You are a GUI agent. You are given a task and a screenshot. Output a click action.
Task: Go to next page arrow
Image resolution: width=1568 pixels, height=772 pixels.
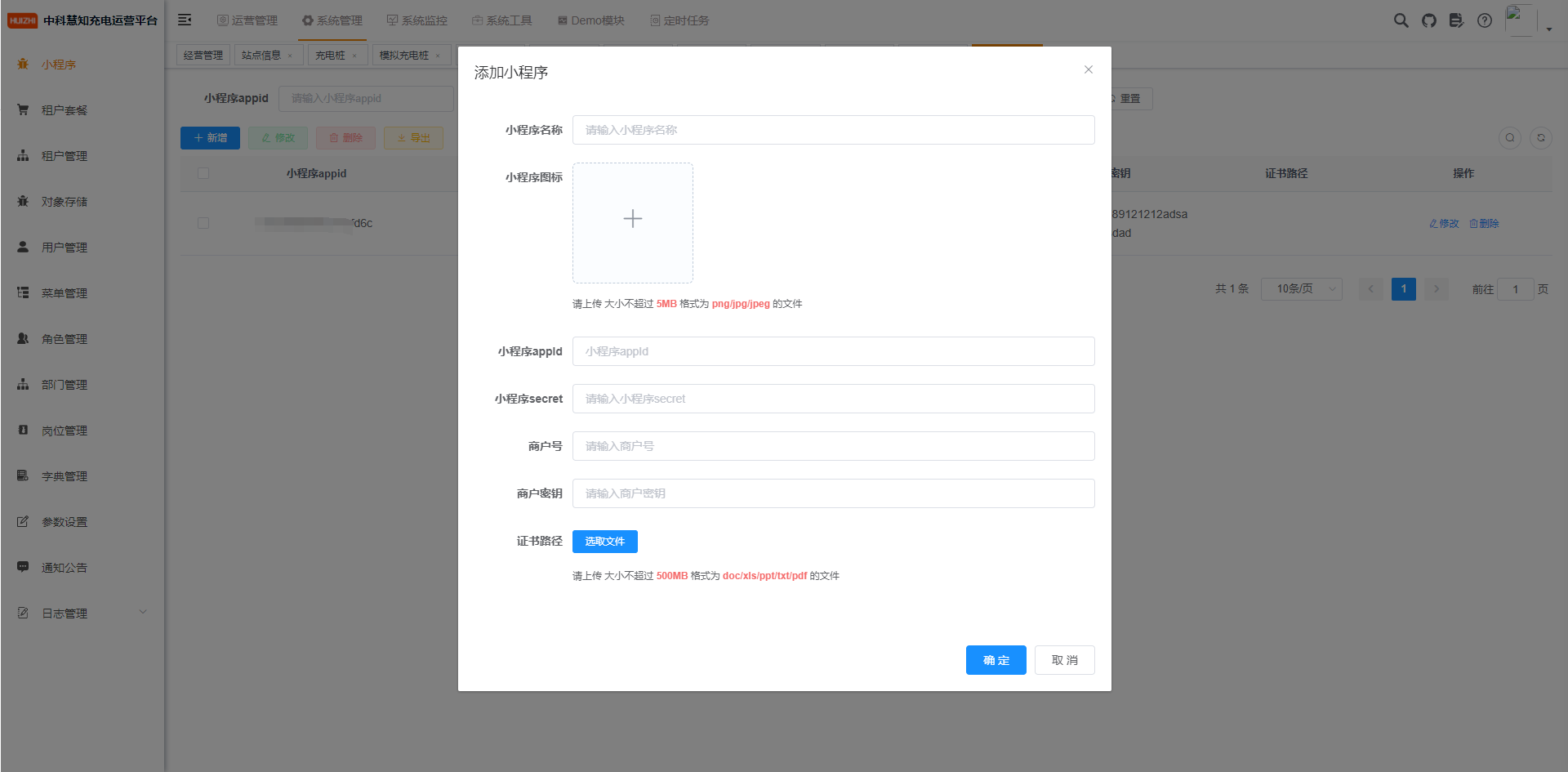tap(1437, 289)
